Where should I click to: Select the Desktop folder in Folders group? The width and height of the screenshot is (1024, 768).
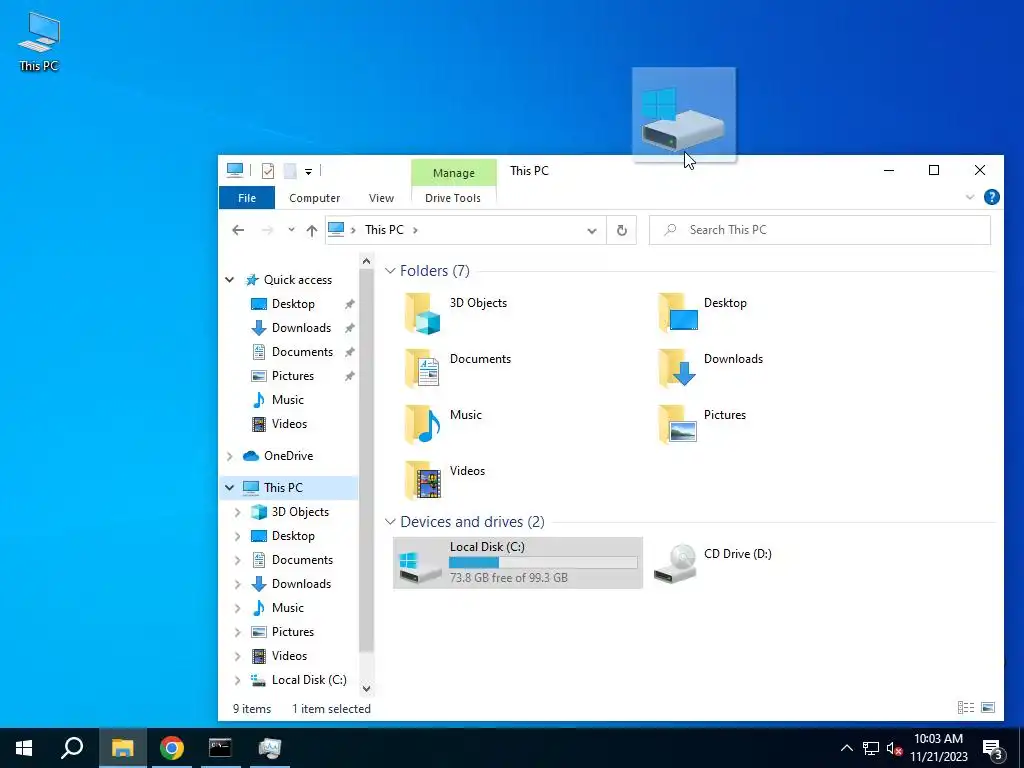click(x=703, y=313)
